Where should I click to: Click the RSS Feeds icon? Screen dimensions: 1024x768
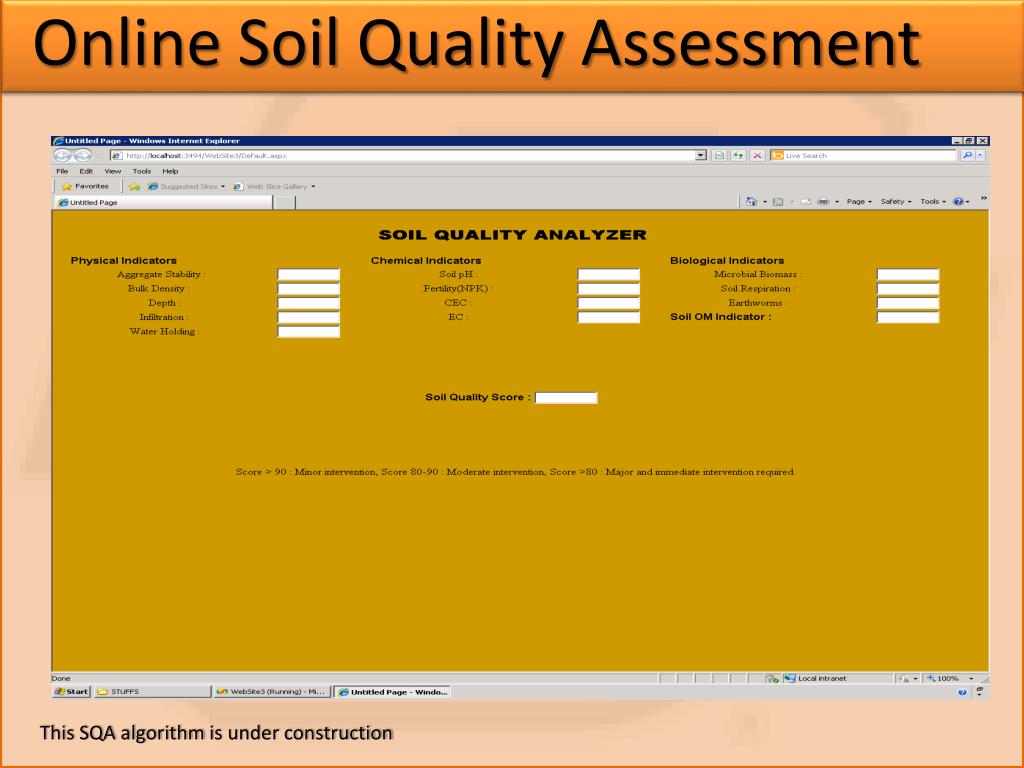pyautogui.click(x=778, y=202)
